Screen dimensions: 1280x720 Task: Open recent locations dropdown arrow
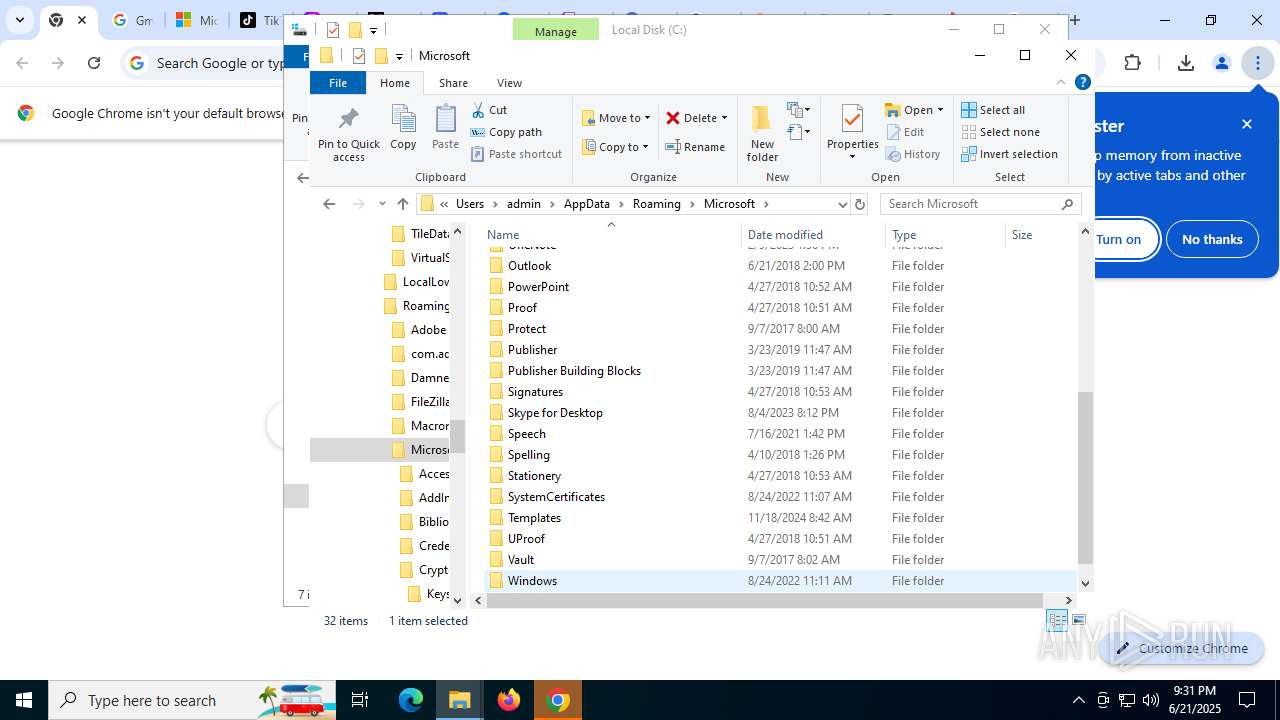point(381,204)
